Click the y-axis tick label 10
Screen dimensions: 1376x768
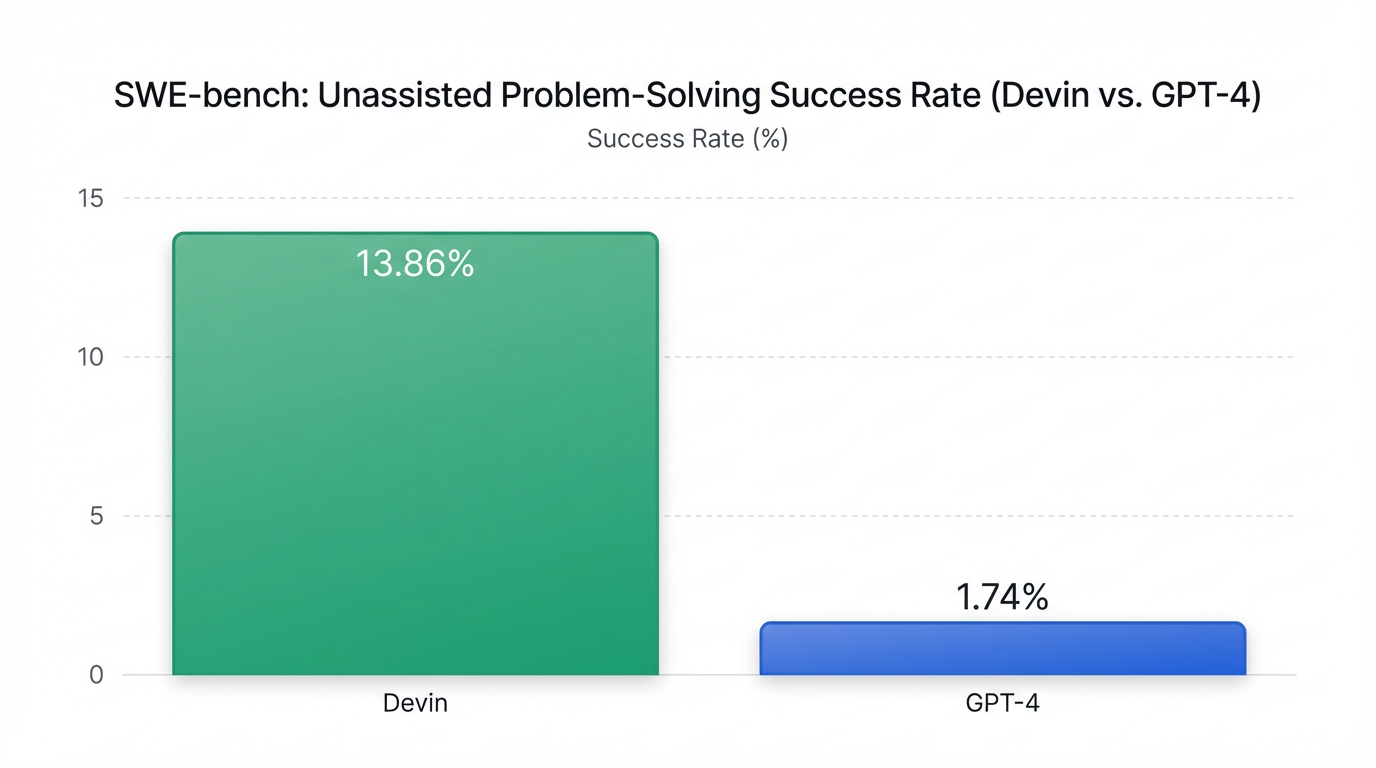90,357
